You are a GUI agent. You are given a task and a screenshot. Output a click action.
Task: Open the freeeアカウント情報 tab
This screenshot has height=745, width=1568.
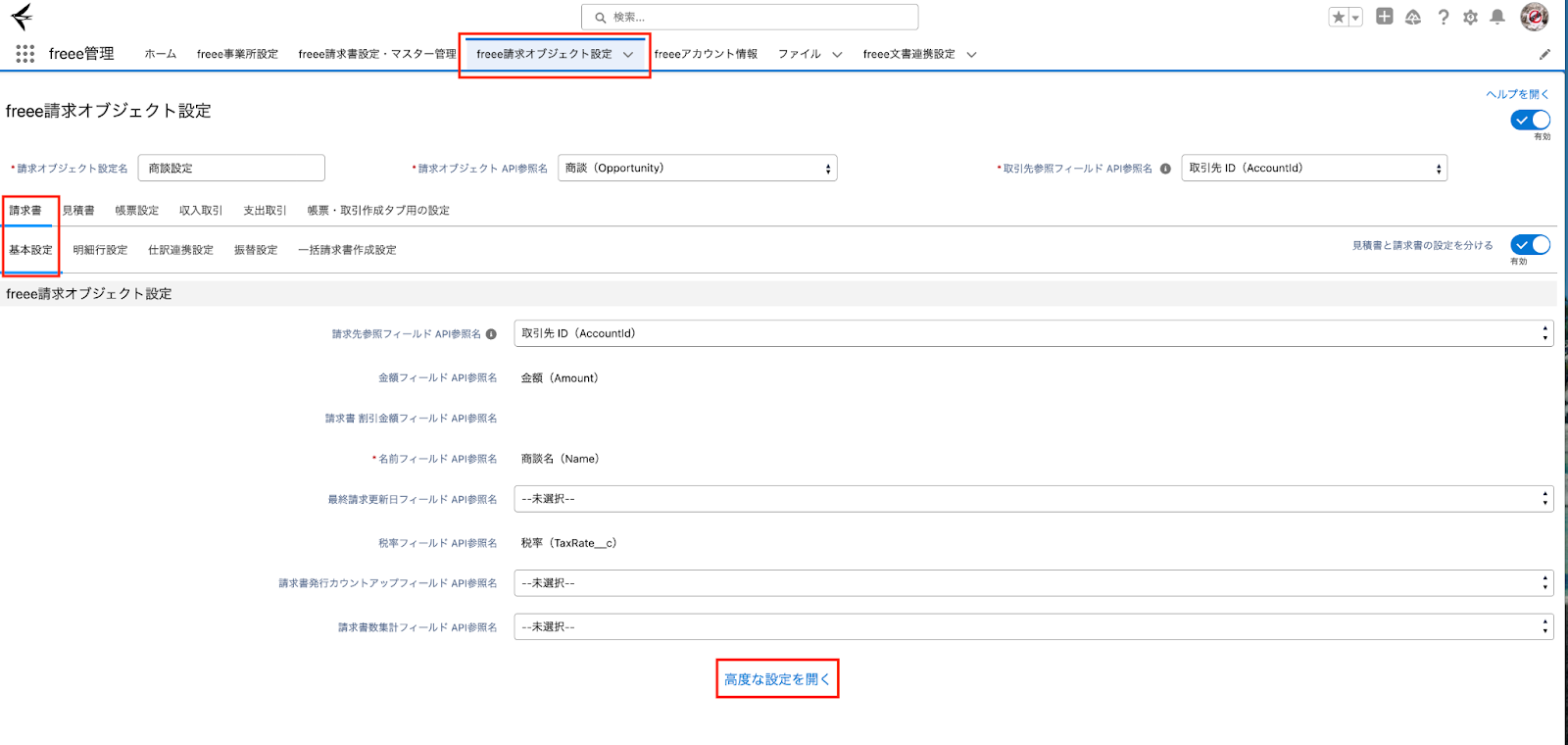(x=706, y=54)
